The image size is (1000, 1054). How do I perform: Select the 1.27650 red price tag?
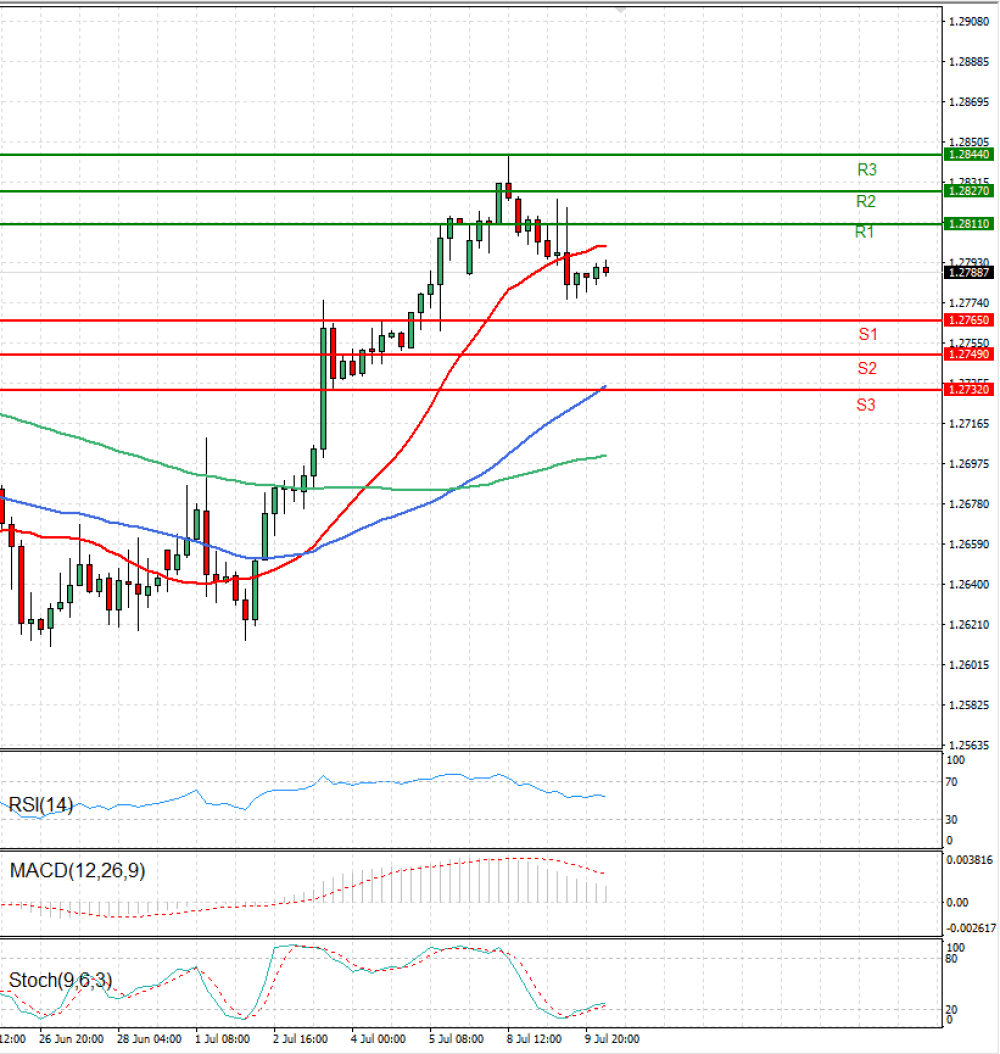(x=968, y=320)
